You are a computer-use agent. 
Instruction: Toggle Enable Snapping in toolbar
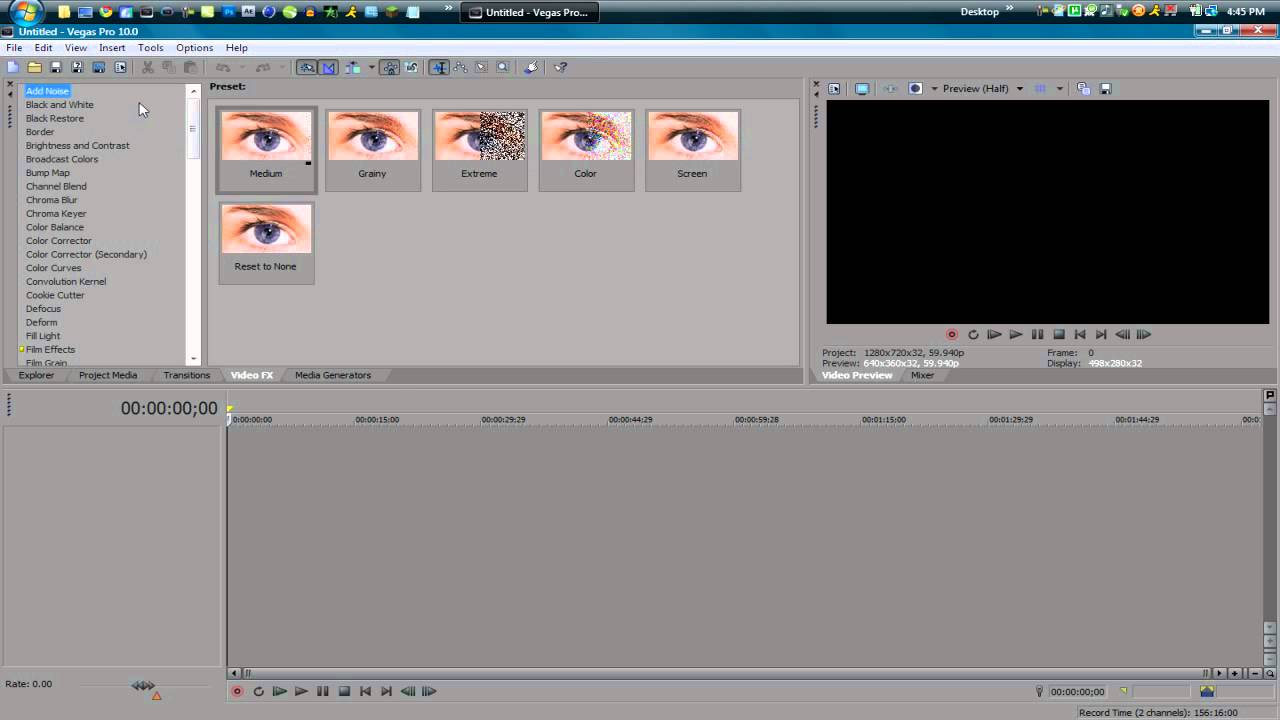(306, 67)
